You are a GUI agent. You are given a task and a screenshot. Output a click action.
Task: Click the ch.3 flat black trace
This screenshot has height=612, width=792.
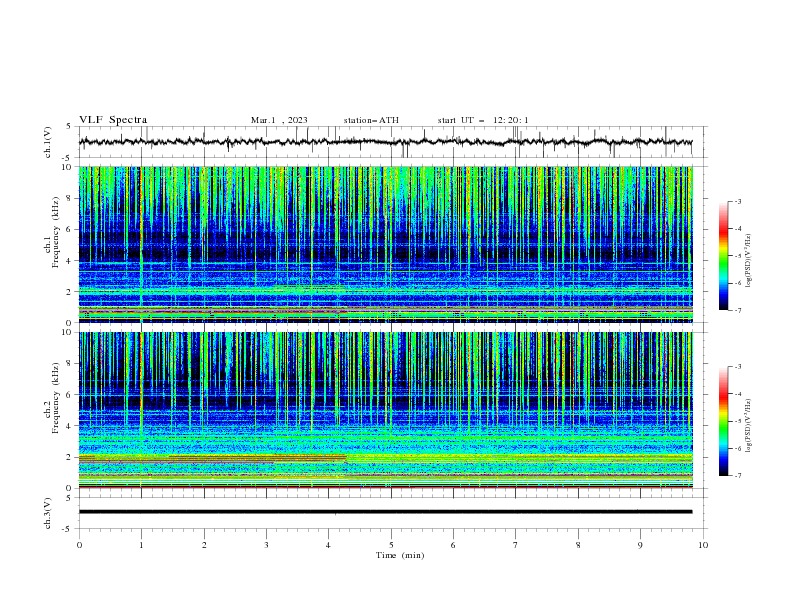tap(385, 512)
